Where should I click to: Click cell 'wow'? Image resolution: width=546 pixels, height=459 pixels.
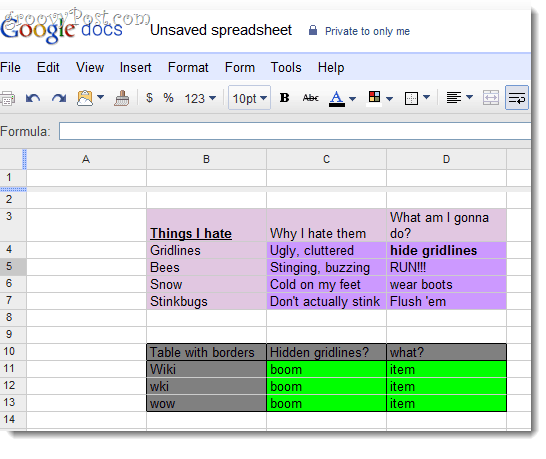(206, 403)
